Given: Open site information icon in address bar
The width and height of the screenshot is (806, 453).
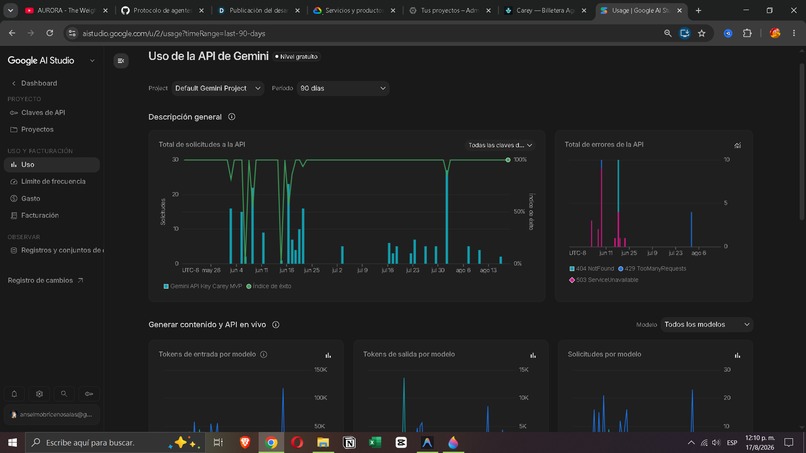Looking at the screenshot, I should pyautogui.click(x=72, y=33).
